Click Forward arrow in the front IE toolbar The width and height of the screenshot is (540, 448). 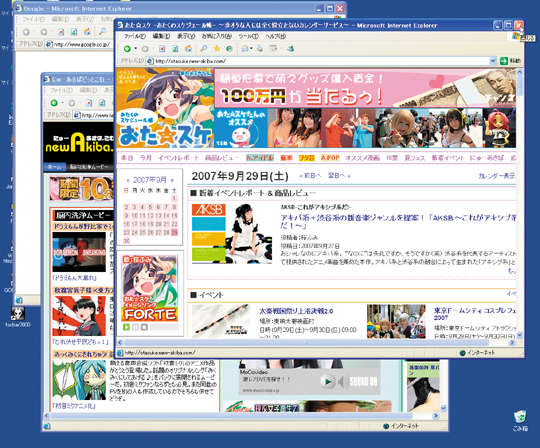(x=145, y=49)
